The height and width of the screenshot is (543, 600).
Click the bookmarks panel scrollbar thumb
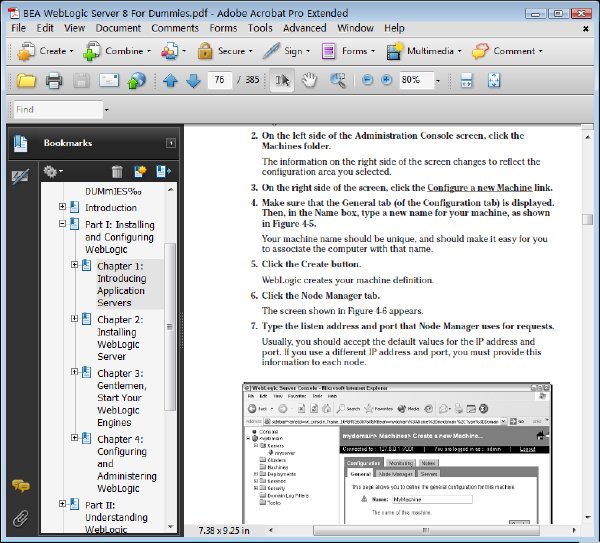[170, 326]
